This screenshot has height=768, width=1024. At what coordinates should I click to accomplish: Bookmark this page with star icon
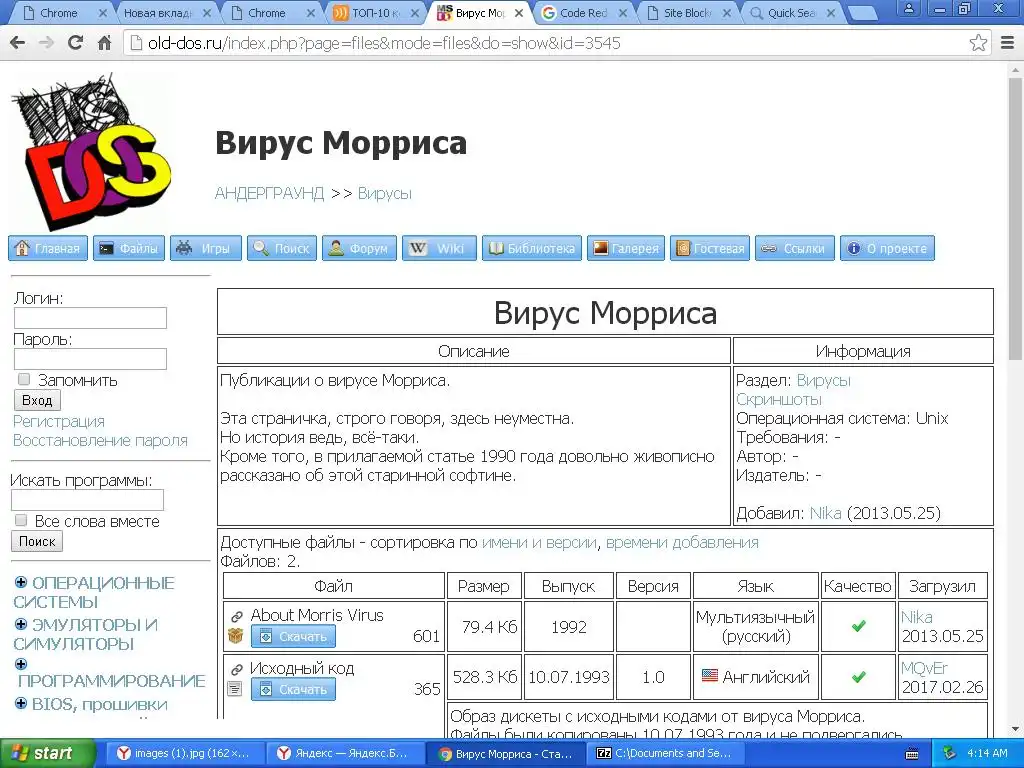(x=978, y=43)
